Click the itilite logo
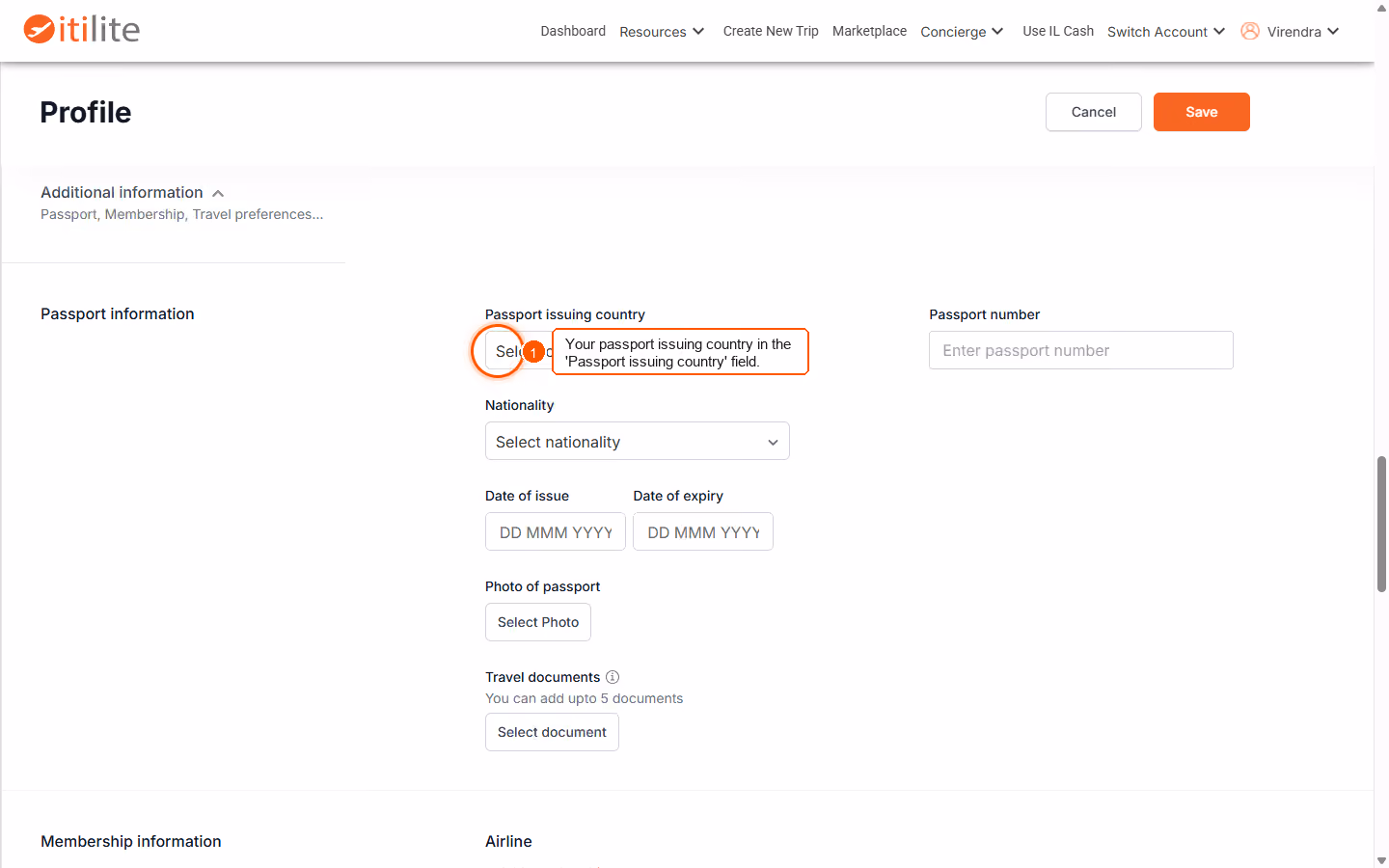Image resolution: width=1389 pixels, height=868 pixels. 82,29
